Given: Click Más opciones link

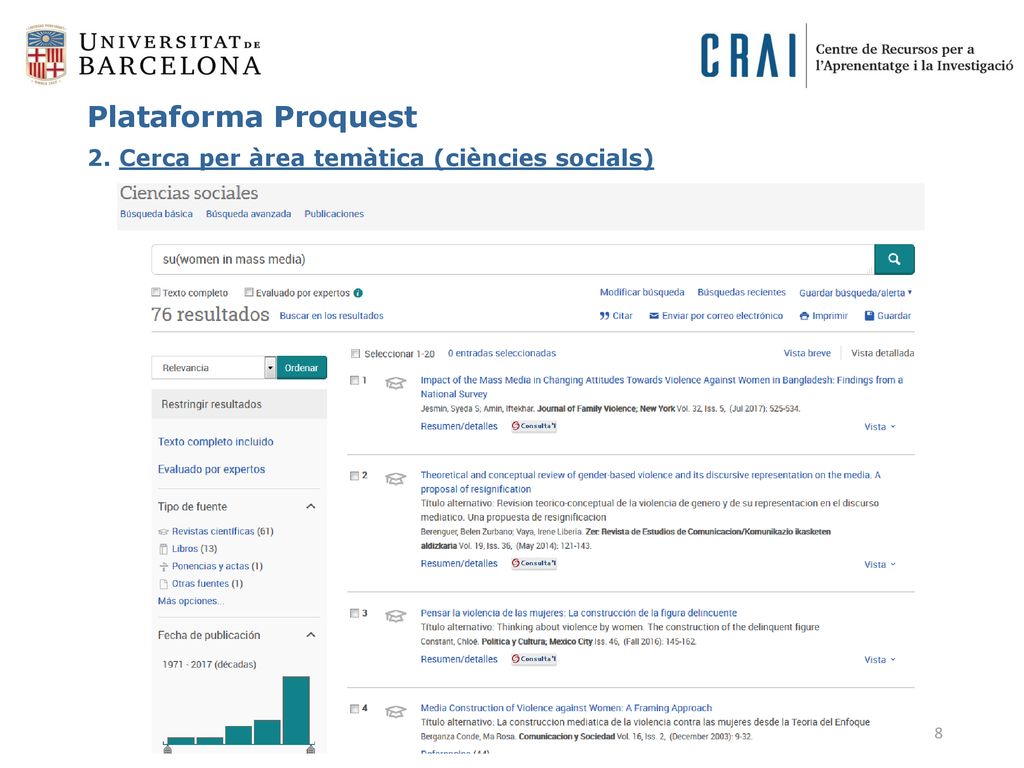Looking at the screenshot, I should click(190, 601).
